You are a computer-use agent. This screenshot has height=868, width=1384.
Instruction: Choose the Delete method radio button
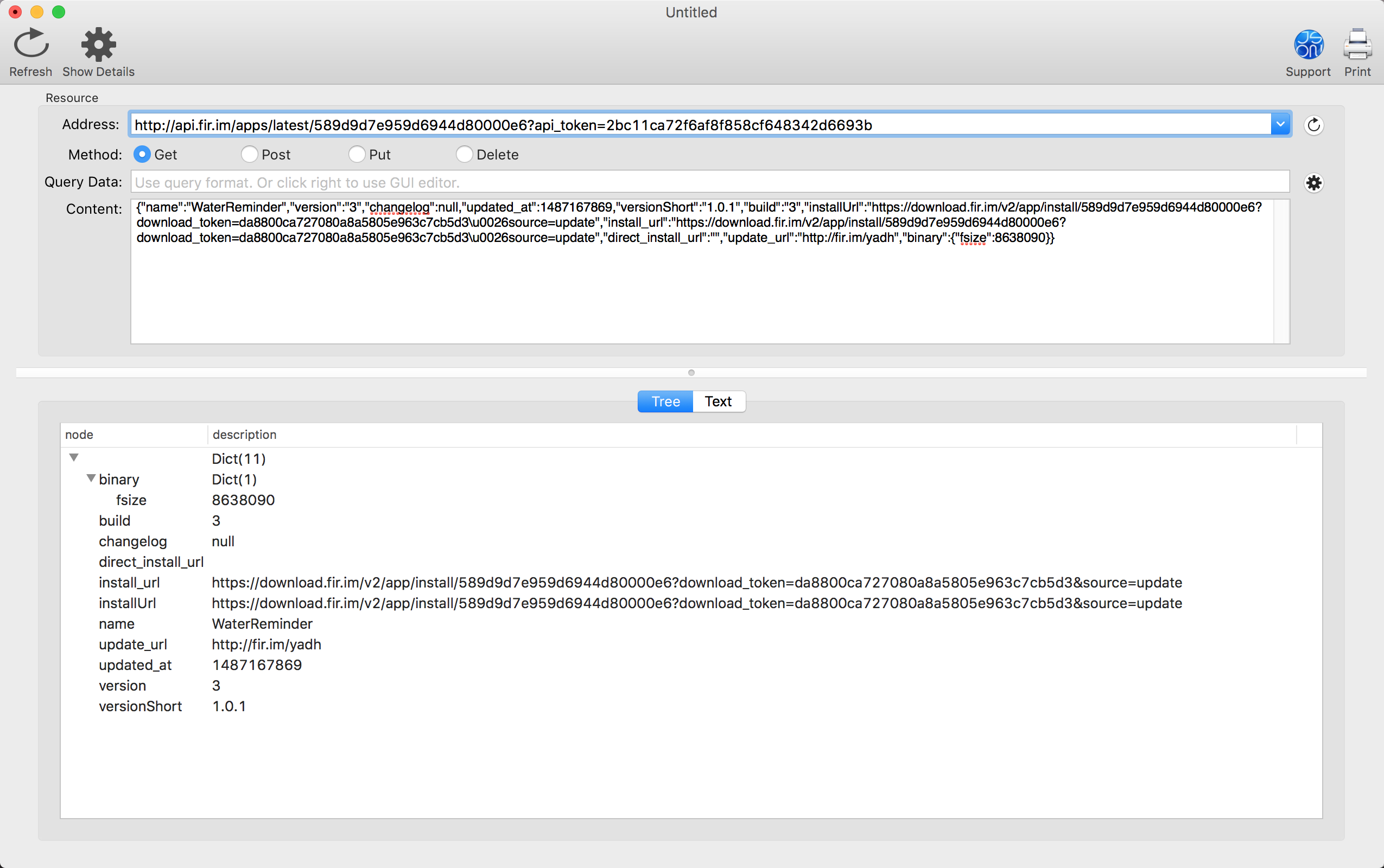(x=464, y=155)
